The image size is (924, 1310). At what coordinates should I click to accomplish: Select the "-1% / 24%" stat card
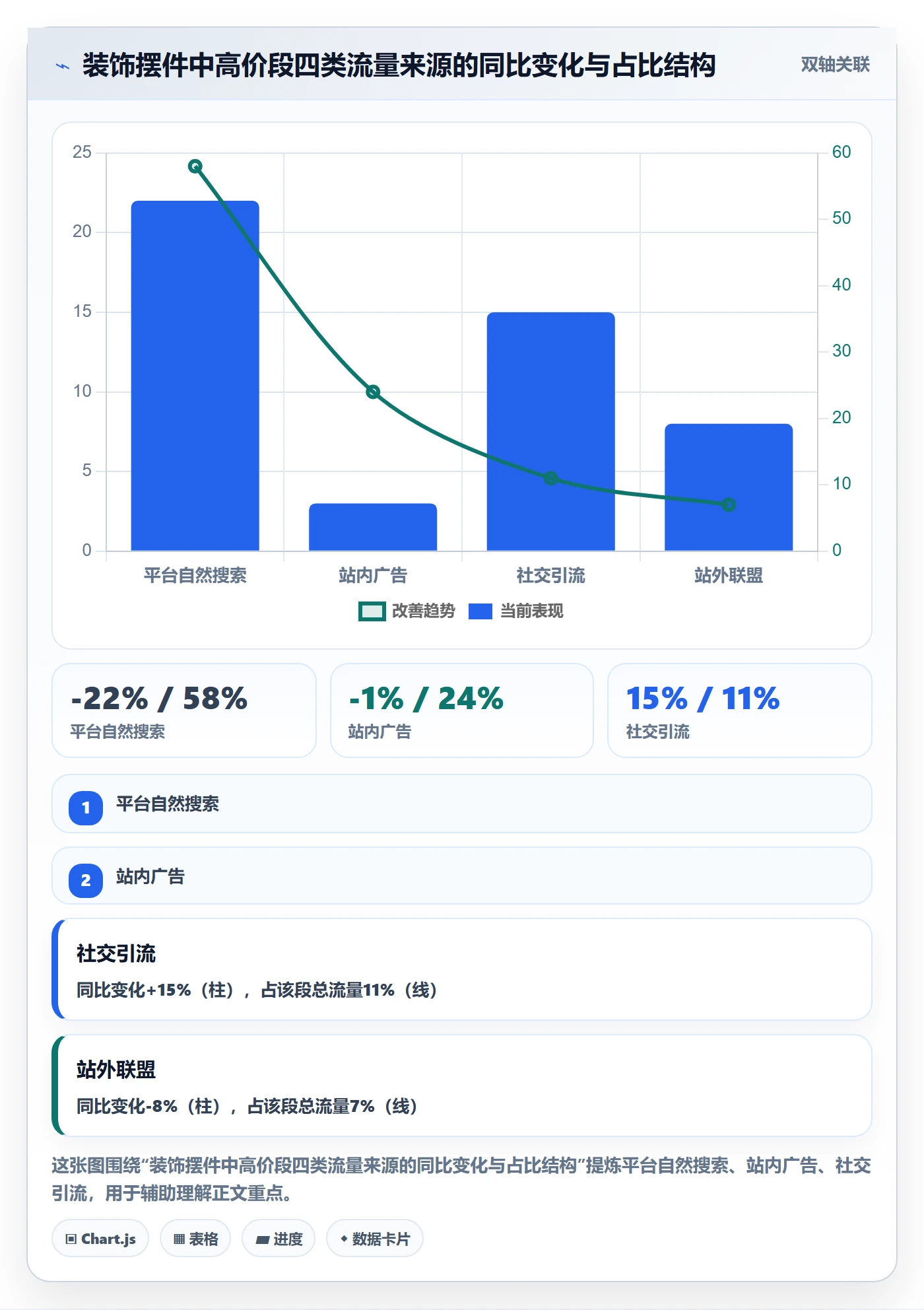click(x=462, y=710)
